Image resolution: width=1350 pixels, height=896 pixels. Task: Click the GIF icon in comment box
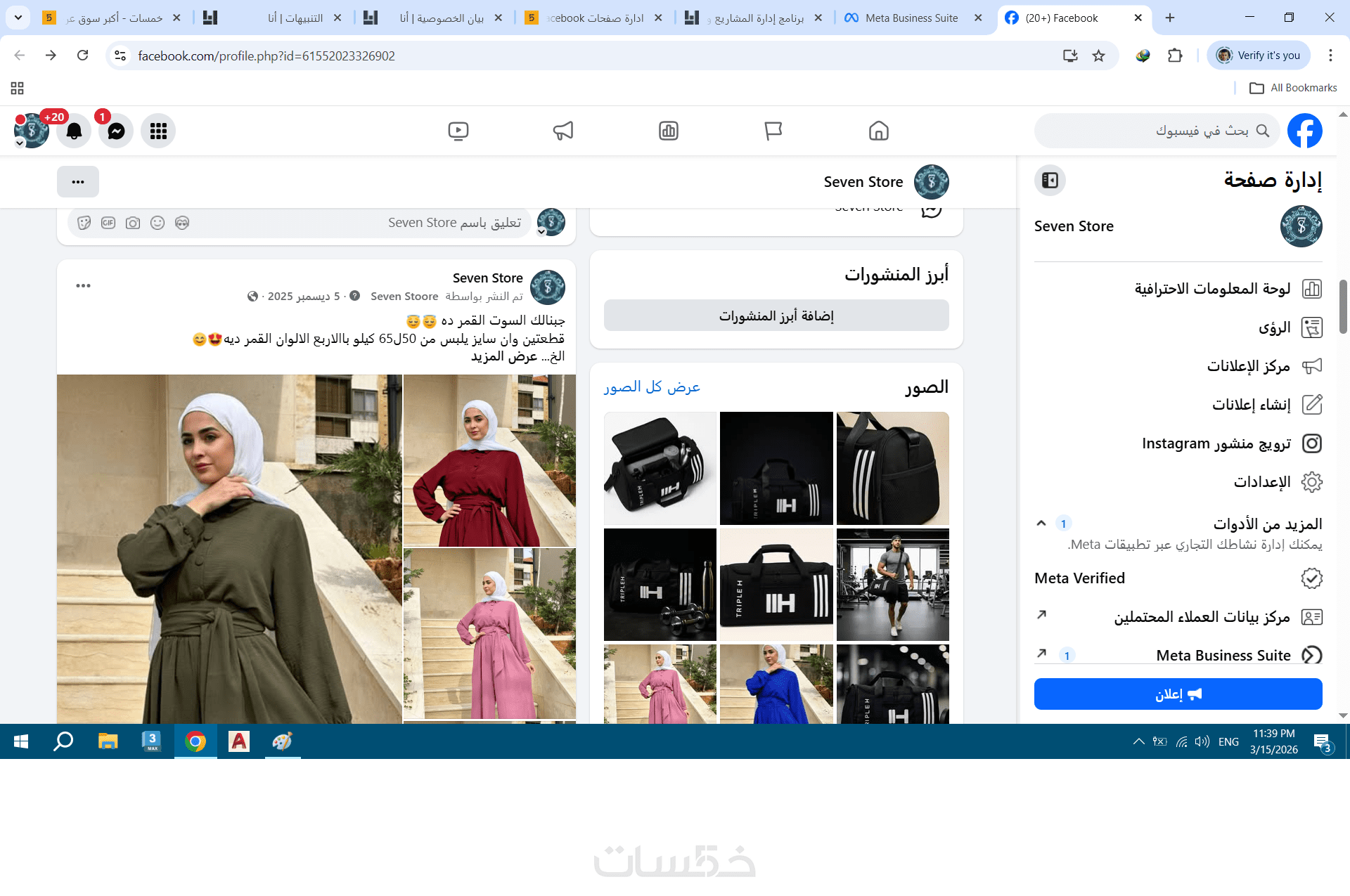[x=108, y=223]
